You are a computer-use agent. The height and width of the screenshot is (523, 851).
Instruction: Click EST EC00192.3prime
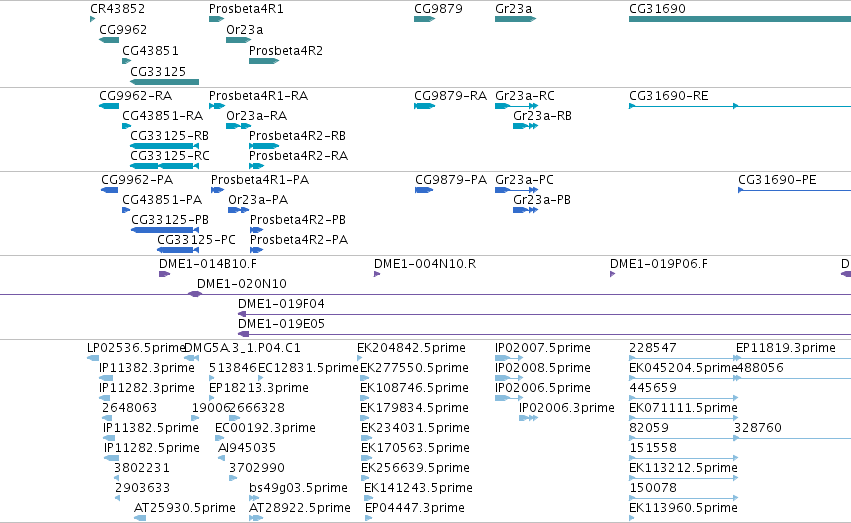(219, 438)
